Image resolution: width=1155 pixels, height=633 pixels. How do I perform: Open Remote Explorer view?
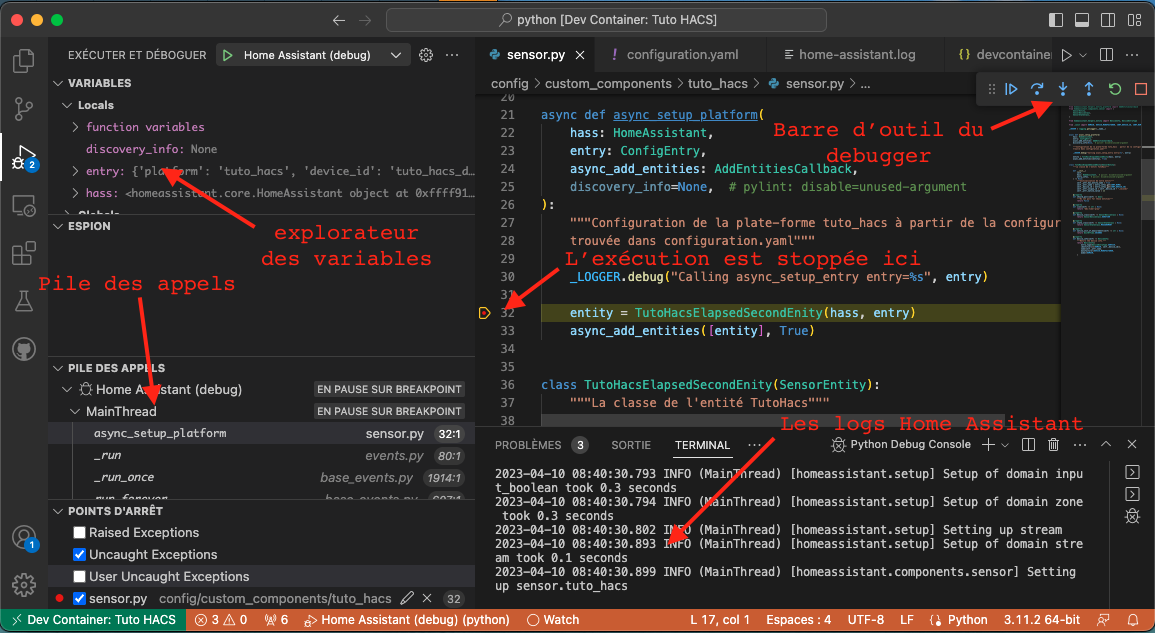coord(24,206)
